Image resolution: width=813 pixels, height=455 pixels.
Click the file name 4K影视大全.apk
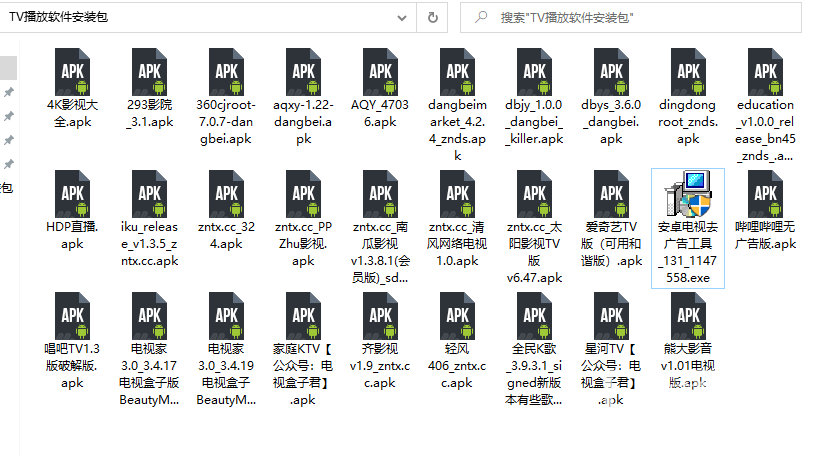tap(73, 113)
